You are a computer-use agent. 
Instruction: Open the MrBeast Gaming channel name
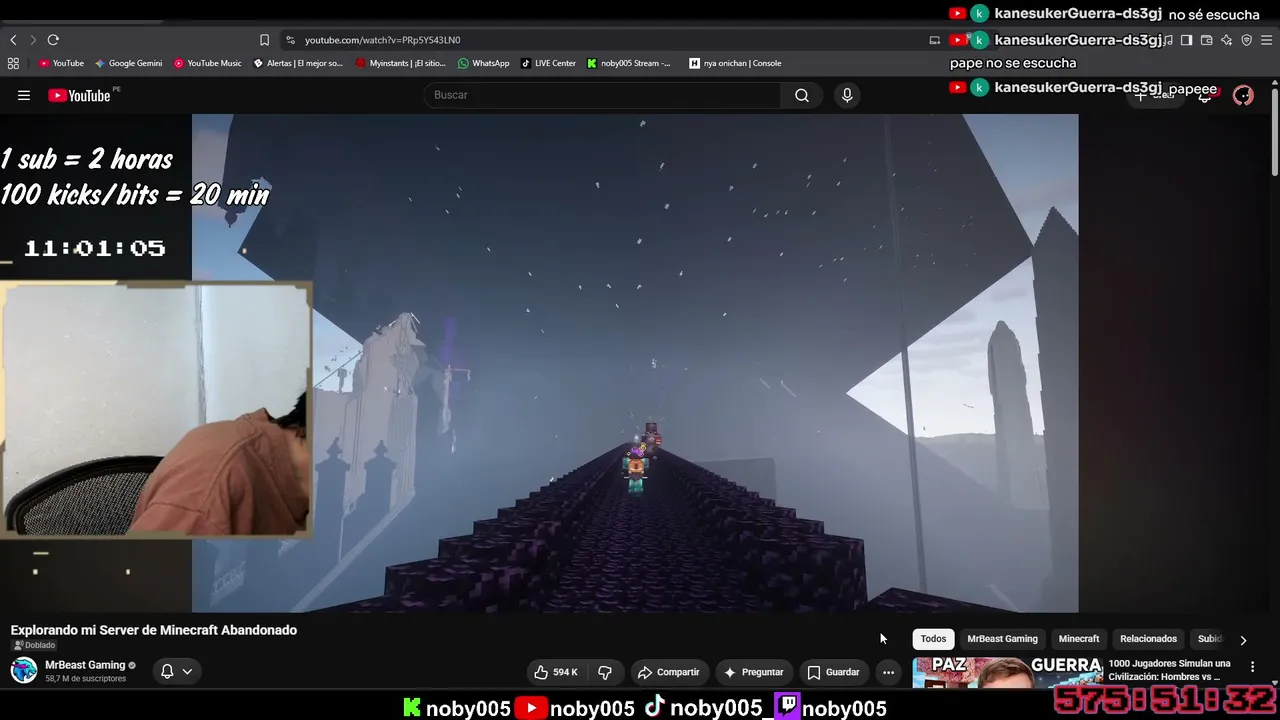85,665
